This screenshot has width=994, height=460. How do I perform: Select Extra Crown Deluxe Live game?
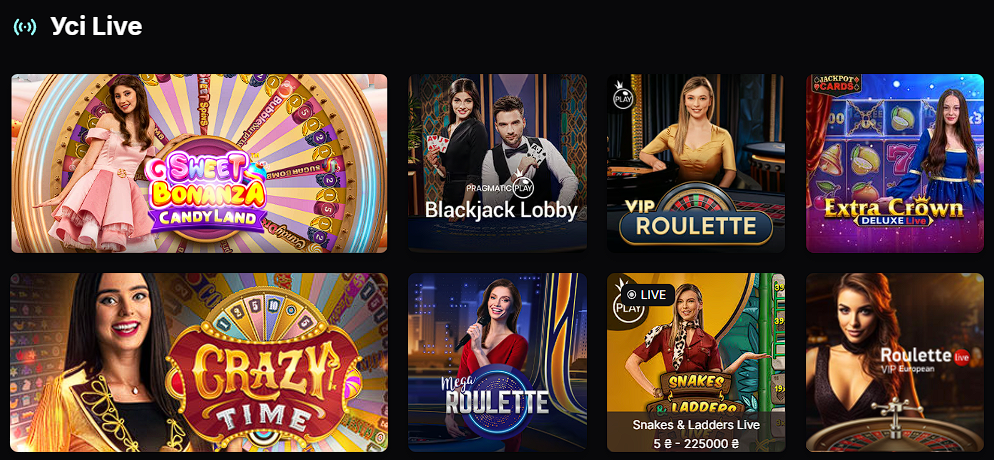coord(895,163)
